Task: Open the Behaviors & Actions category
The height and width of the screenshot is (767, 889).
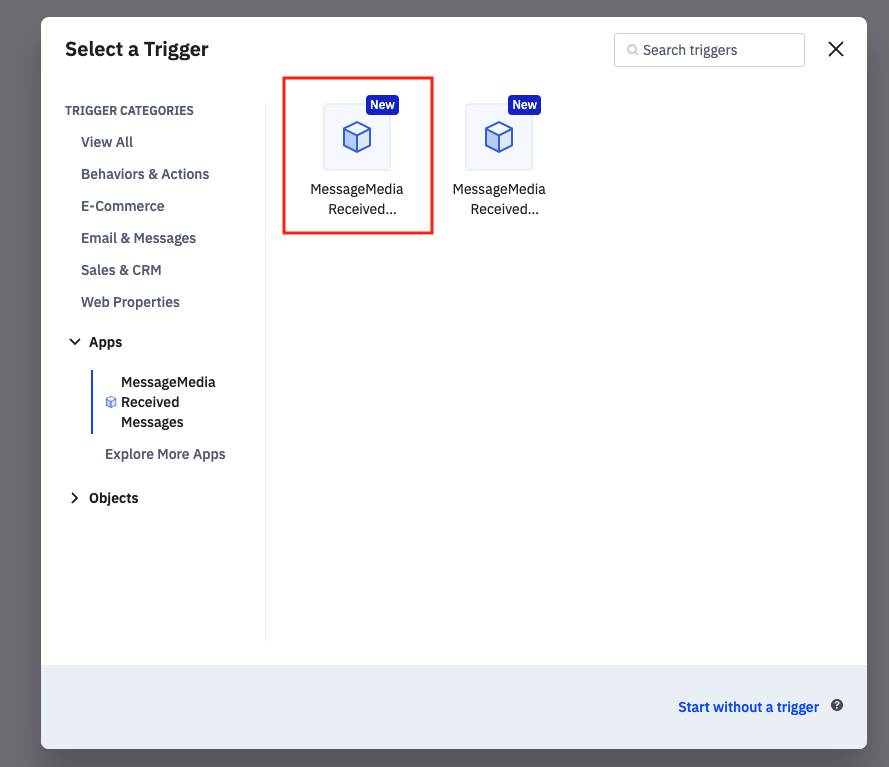Action: [145, 174]
